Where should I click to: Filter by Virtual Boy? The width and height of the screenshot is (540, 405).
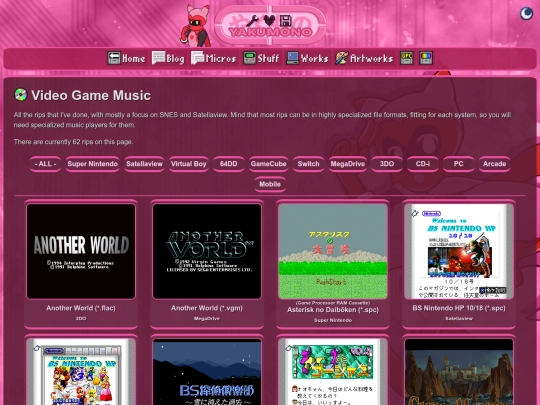click(x=189, y=164)
